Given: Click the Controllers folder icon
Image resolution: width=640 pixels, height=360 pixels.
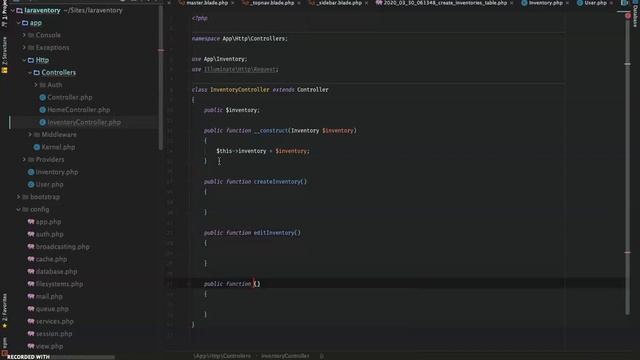Looking at the screenshot, I should pyautogui.click(x=37, y=73).
